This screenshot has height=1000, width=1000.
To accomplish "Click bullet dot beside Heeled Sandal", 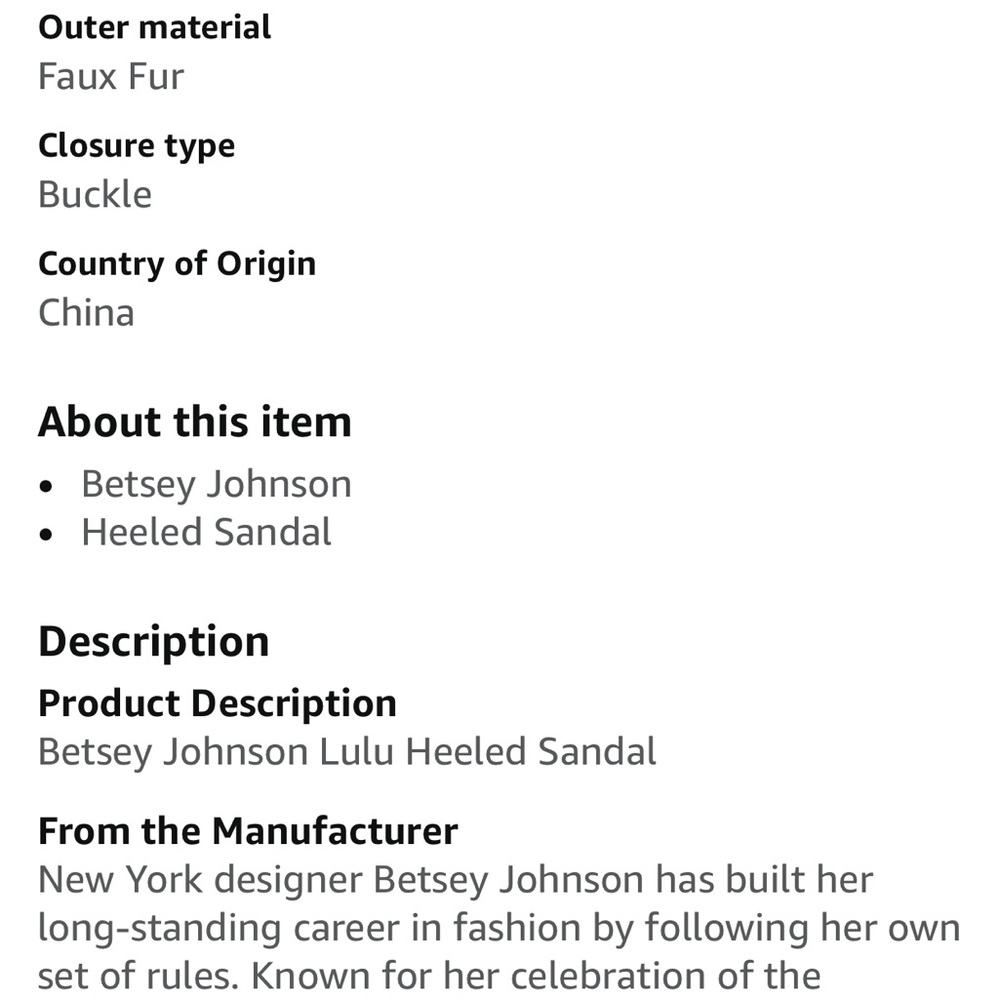I will coord(46,535).
